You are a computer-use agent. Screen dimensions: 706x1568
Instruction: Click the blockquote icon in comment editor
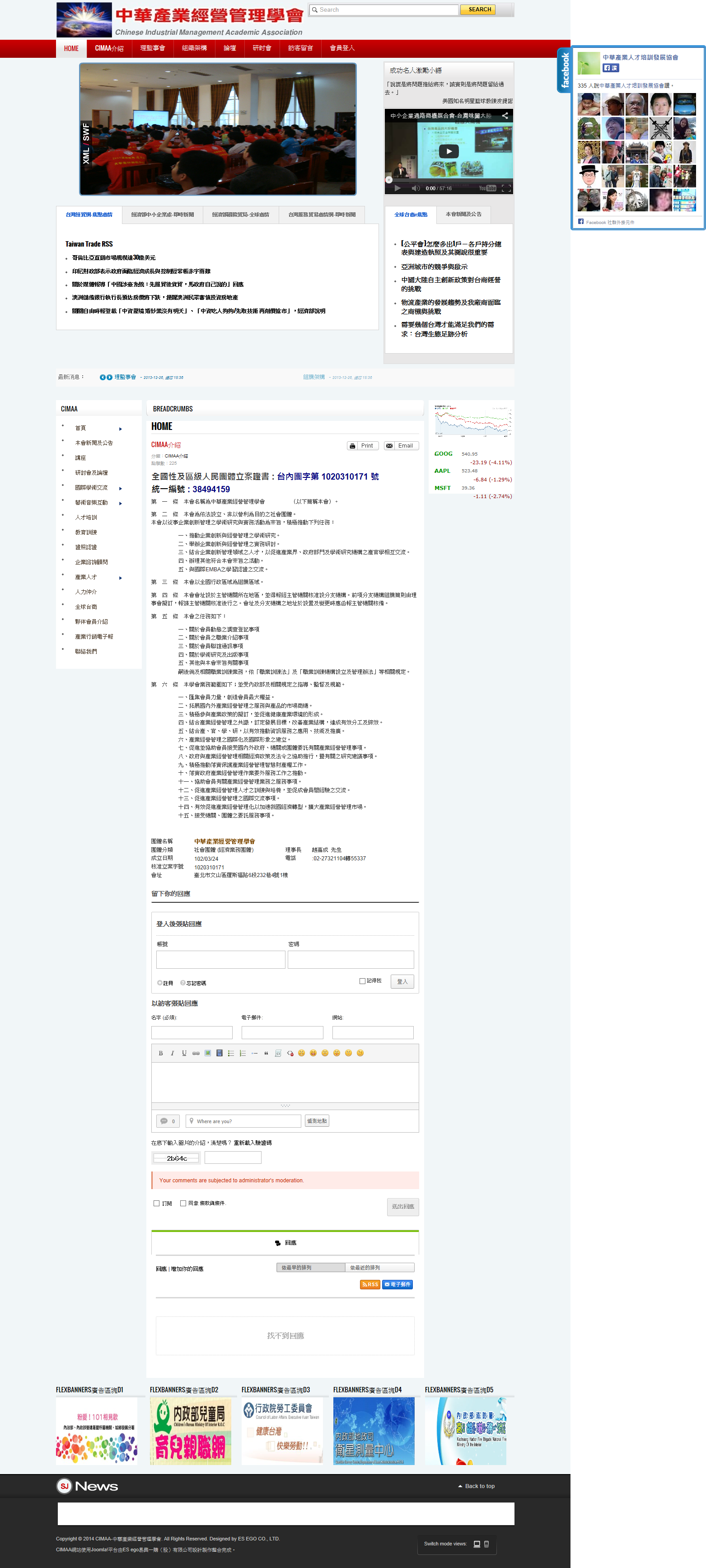266,1053
